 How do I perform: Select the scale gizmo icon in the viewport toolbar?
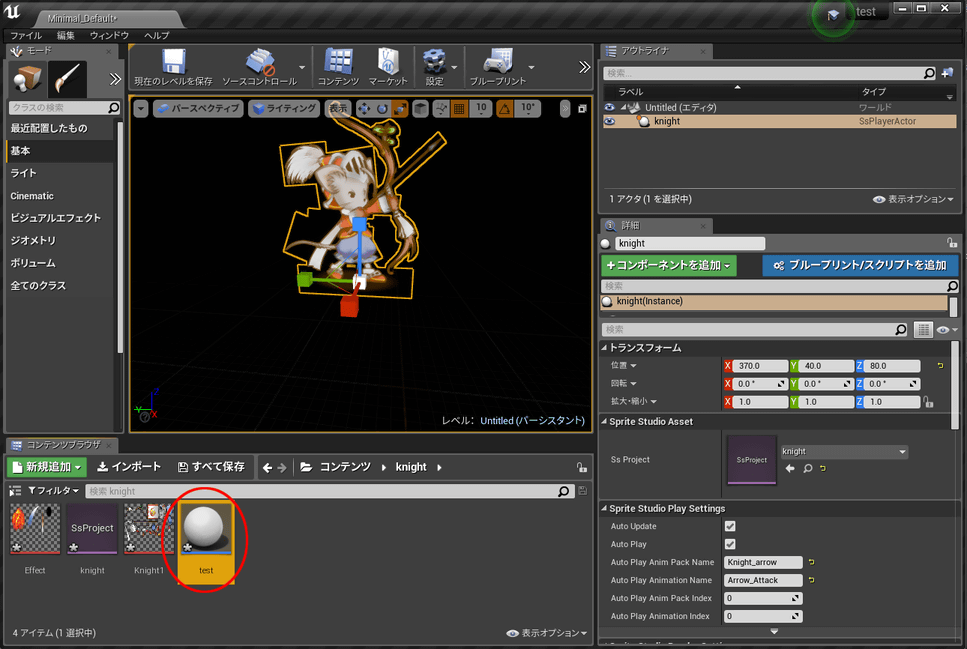(400, 109)
